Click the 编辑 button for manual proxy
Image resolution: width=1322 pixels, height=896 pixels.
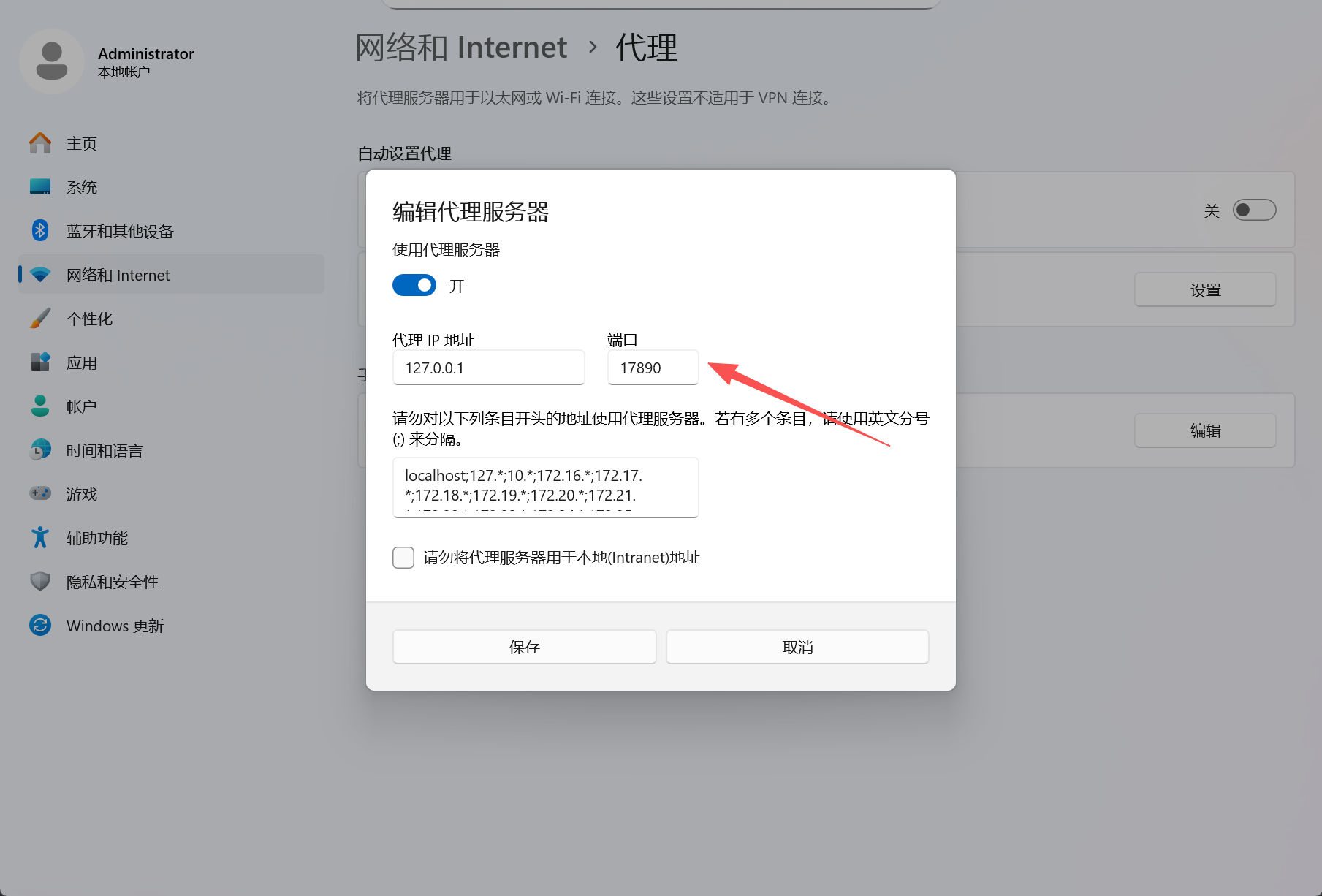1205,430
